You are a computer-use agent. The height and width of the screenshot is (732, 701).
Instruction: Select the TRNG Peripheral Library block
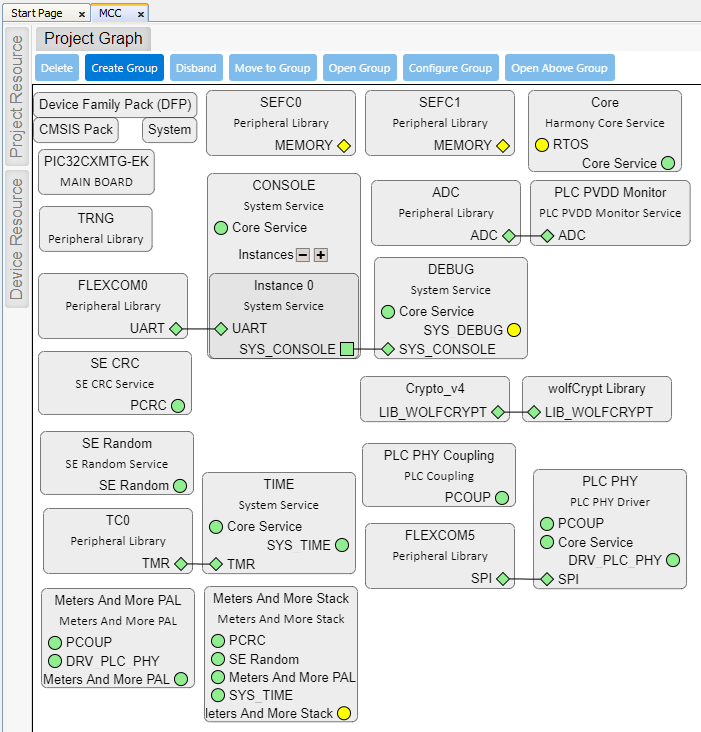pyautogui.click(x=95, y=229)
